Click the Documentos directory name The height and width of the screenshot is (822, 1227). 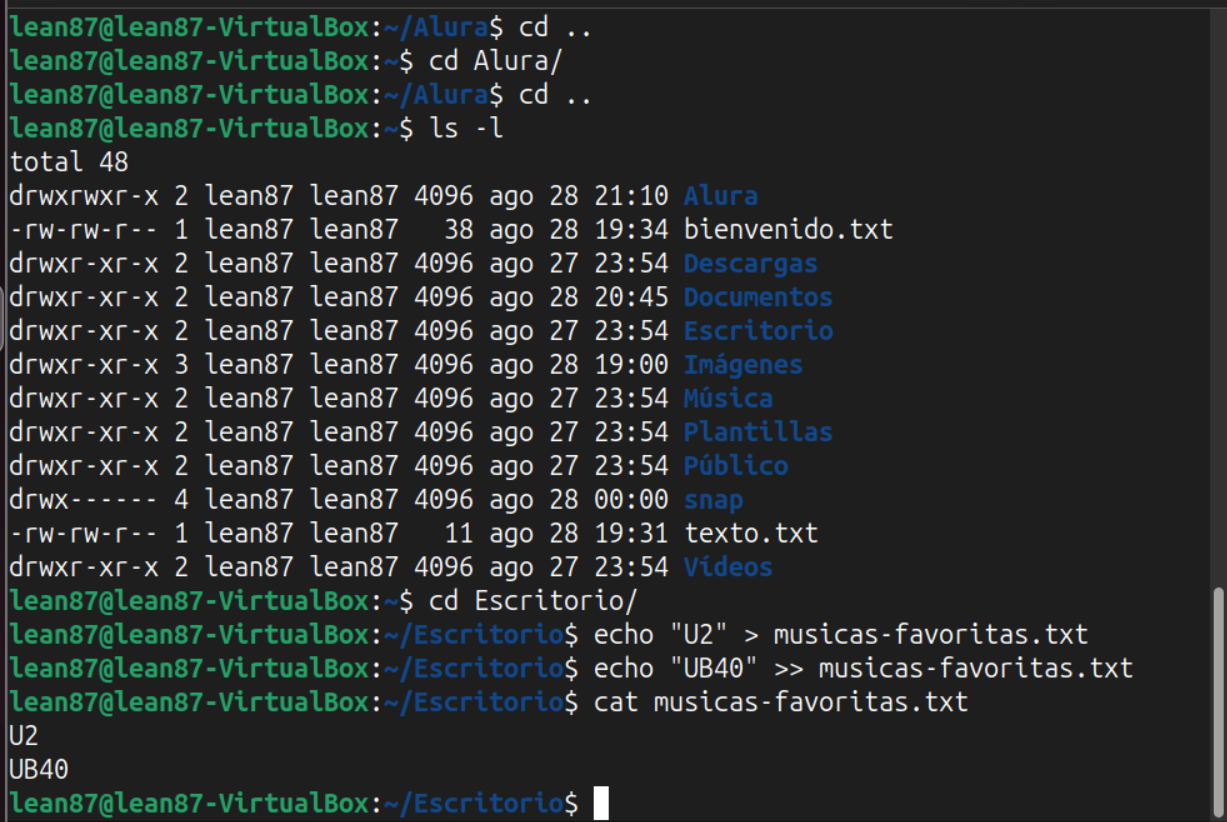[x=758, y=297]
